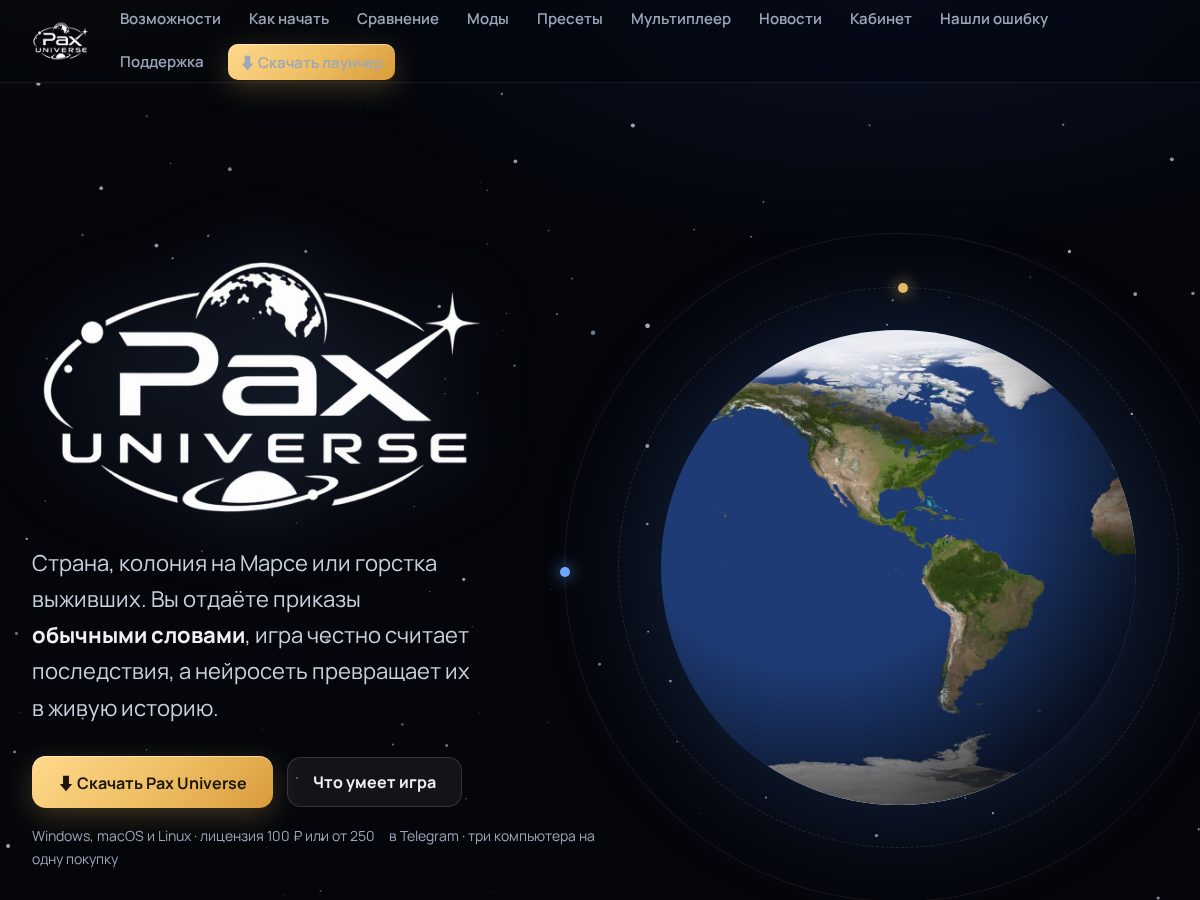Go to Как начать section

point(289,19)
